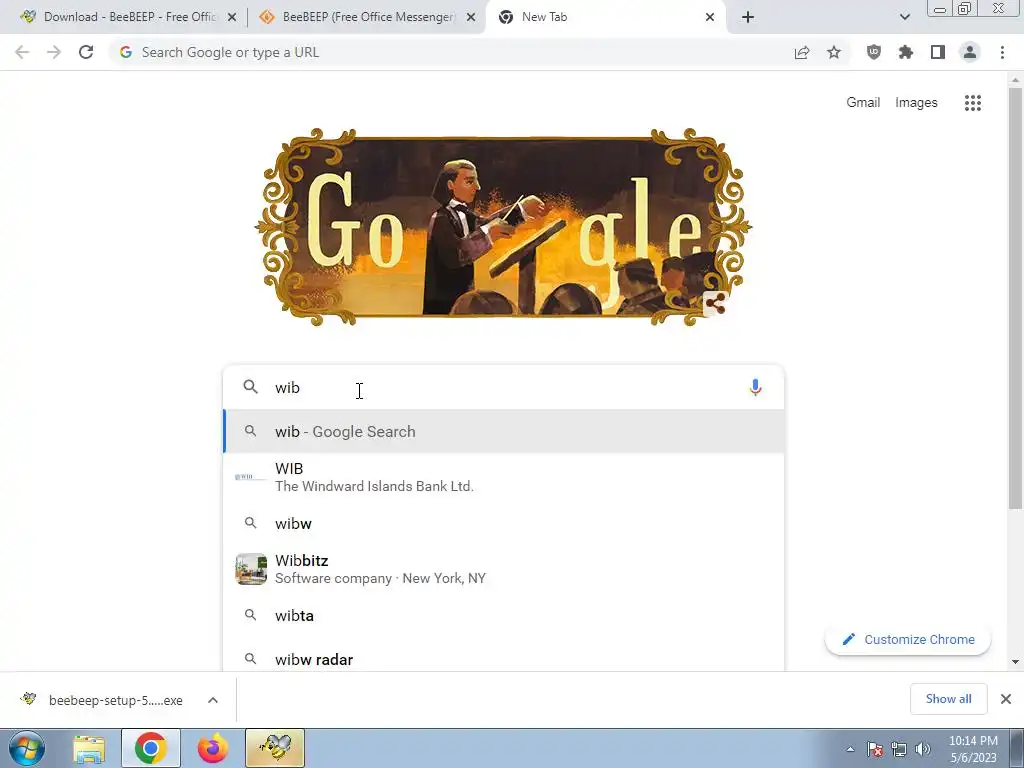Select the 'wib - Google Search' suggestion
Screen dimensions: 1024x768
pyautogui.click(x=504, y=431)
